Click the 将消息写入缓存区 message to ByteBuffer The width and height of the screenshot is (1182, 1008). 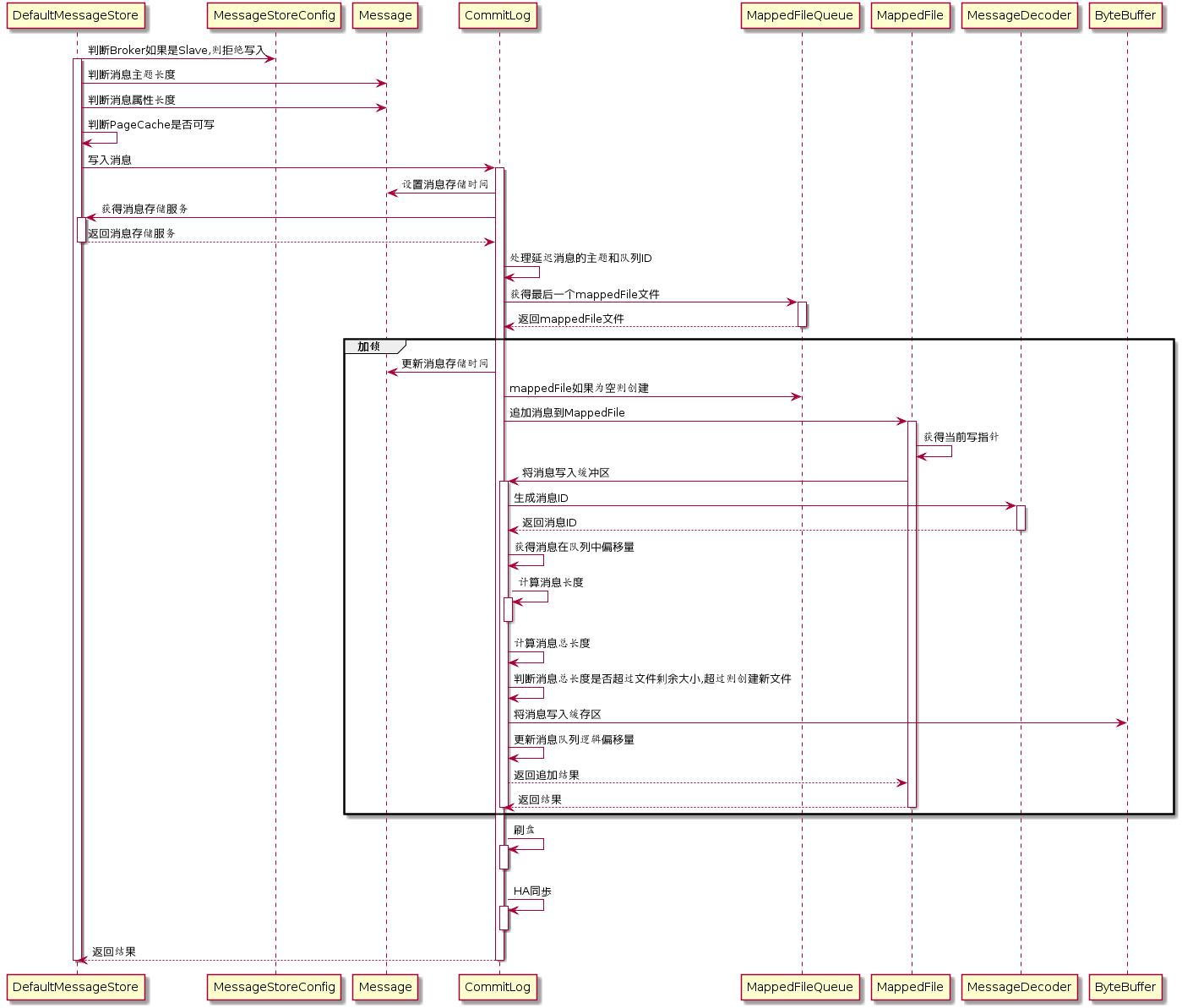click(x=558, y=715)
